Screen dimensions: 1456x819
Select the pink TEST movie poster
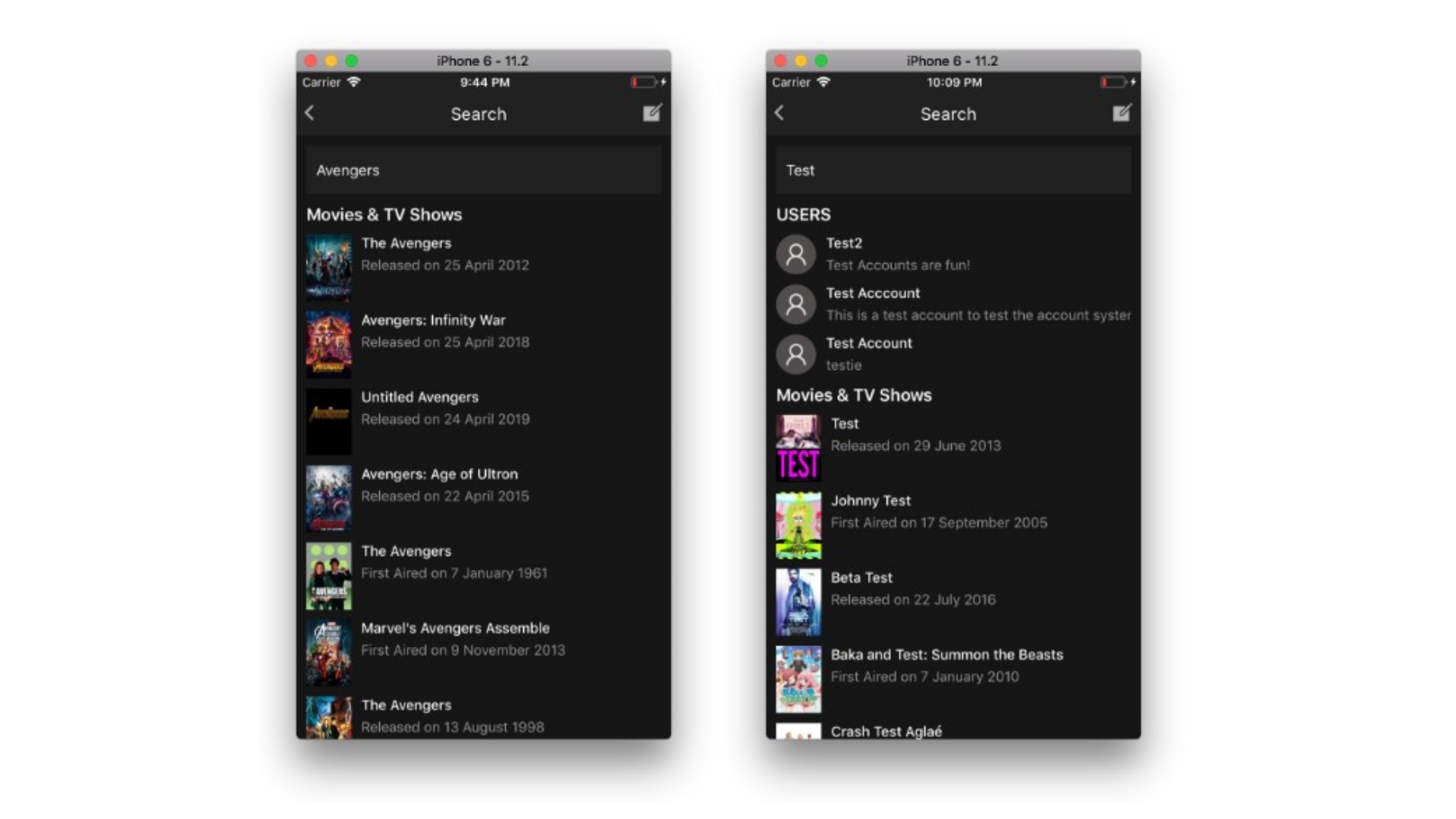[x=798, y=448]
